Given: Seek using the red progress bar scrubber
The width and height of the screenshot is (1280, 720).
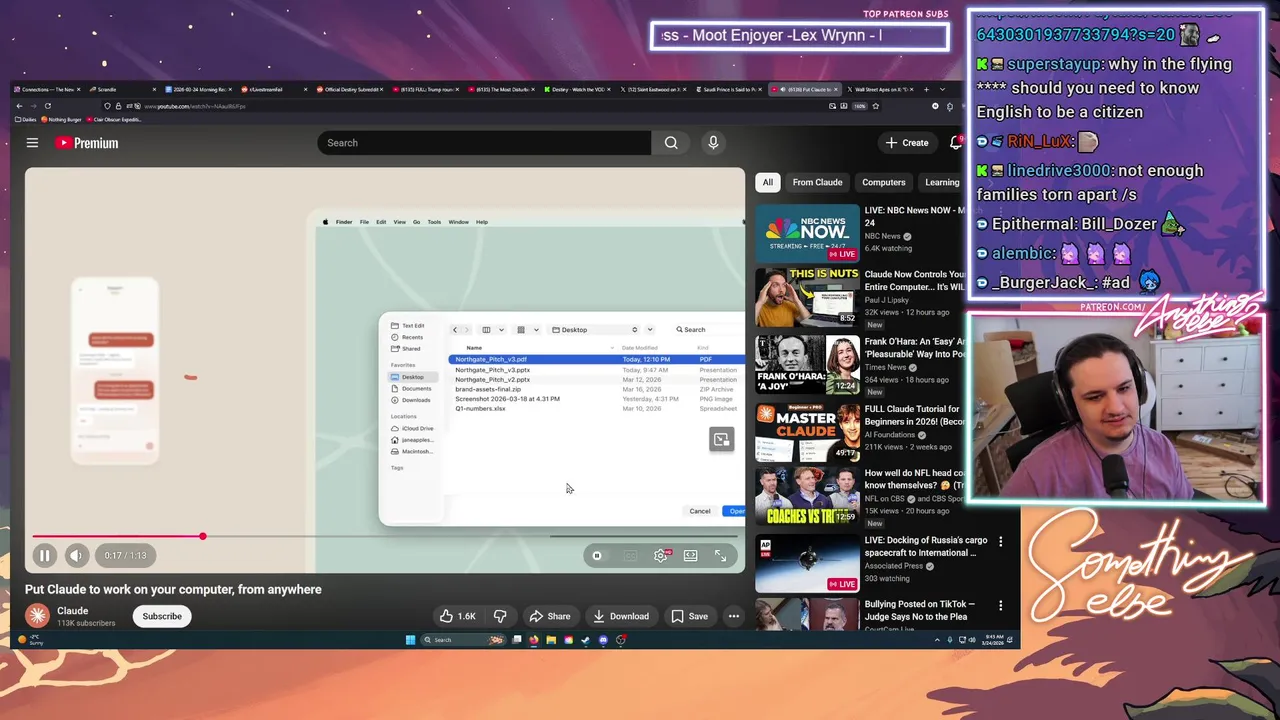Looking at the screenshot, I should pos(202,537).
